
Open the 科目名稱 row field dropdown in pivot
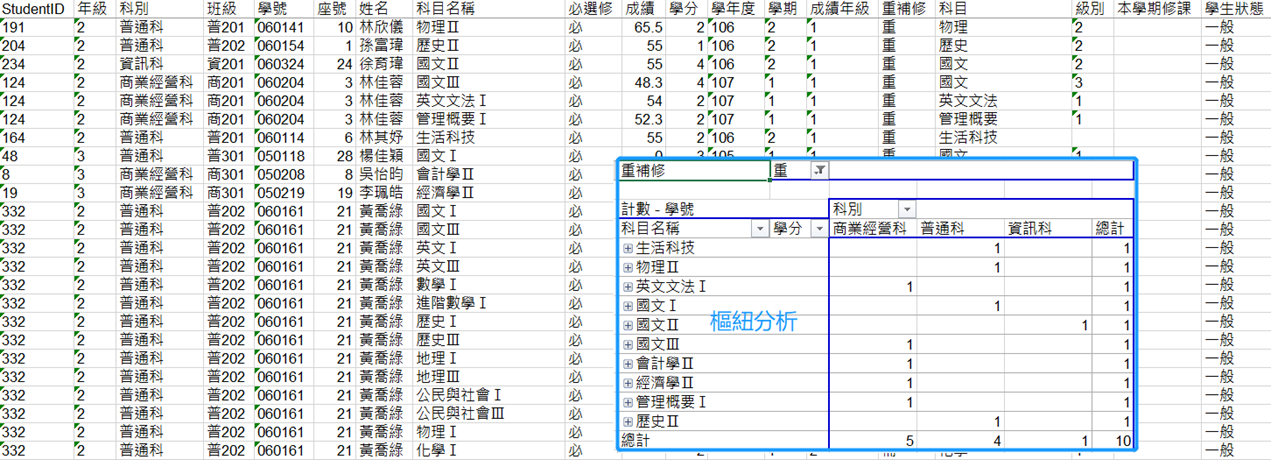pos(760,229)
